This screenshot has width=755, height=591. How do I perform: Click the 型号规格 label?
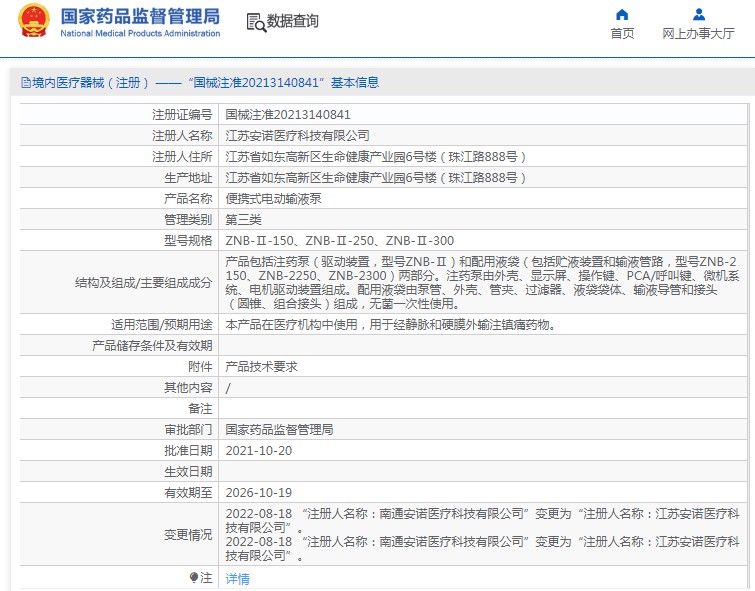[188, 241]
